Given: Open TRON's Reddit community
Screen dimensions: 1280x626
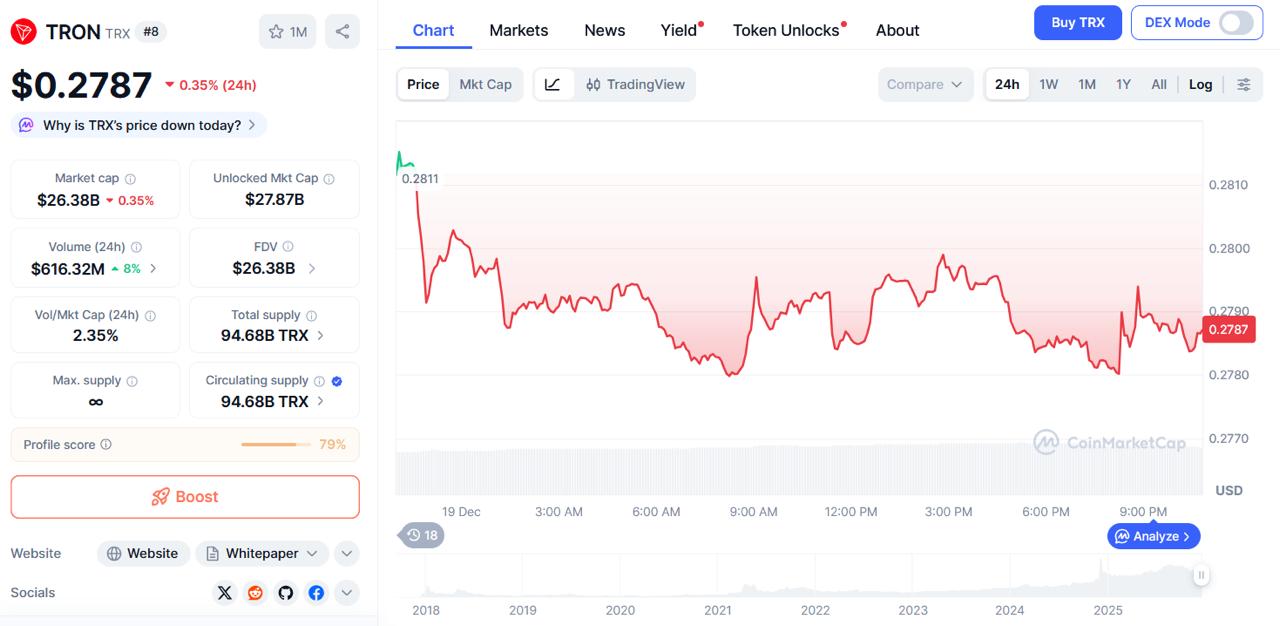Looking at the screenshot, I should [254, 592].
